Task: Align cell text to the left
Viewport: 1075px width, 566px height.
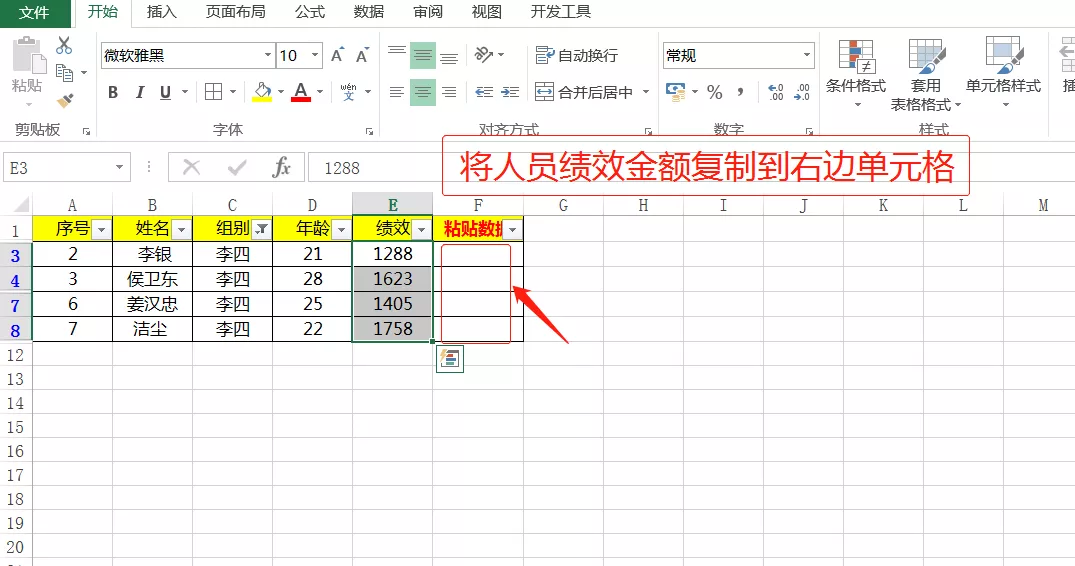Action: [x=397, y=92]
